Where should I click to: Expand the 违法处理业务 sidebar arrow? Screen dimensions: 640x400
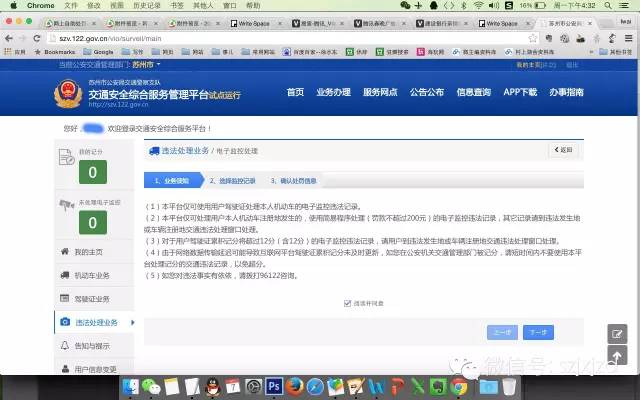tap(132, 322)
